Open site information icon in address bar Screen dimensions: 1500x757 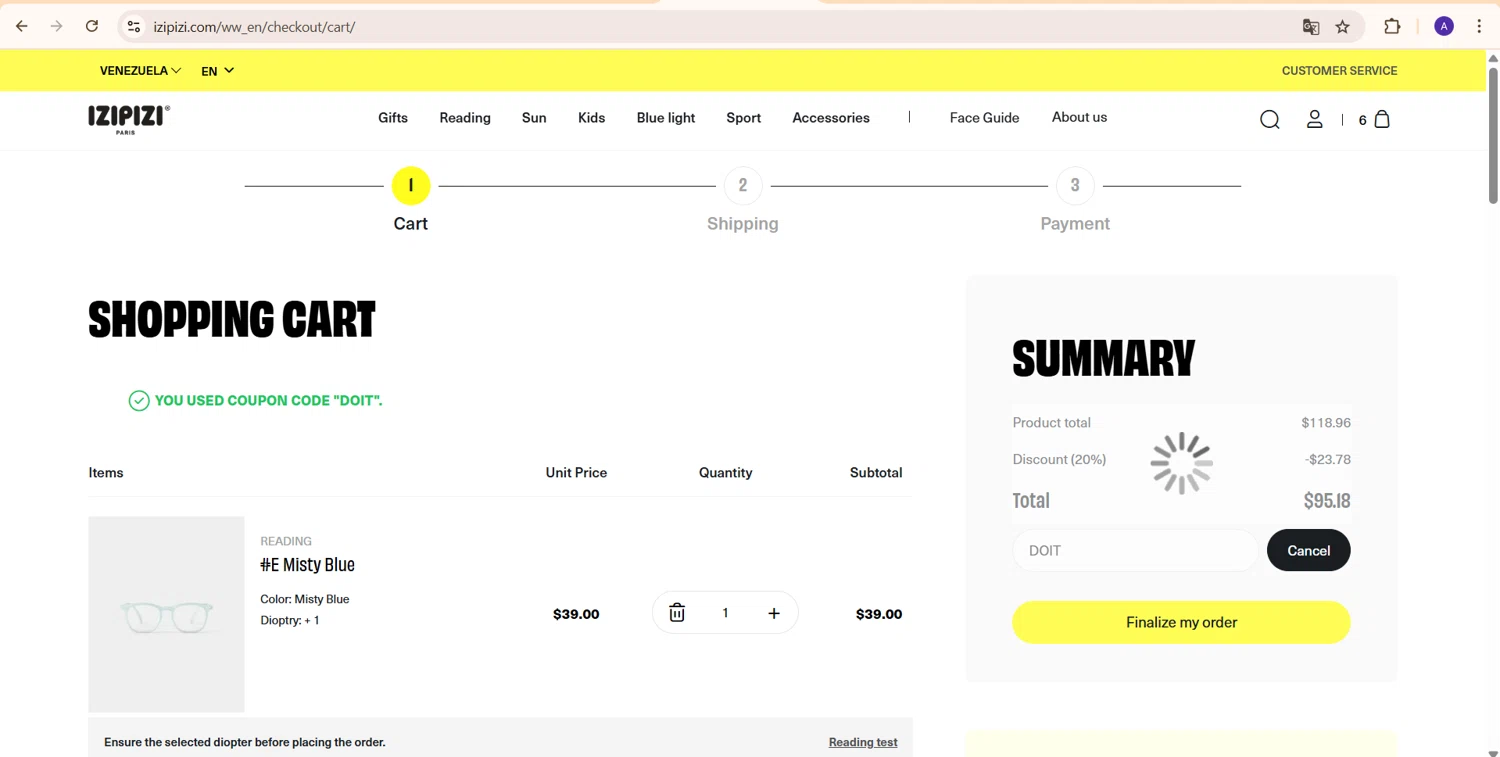click(x=134, y=27)
